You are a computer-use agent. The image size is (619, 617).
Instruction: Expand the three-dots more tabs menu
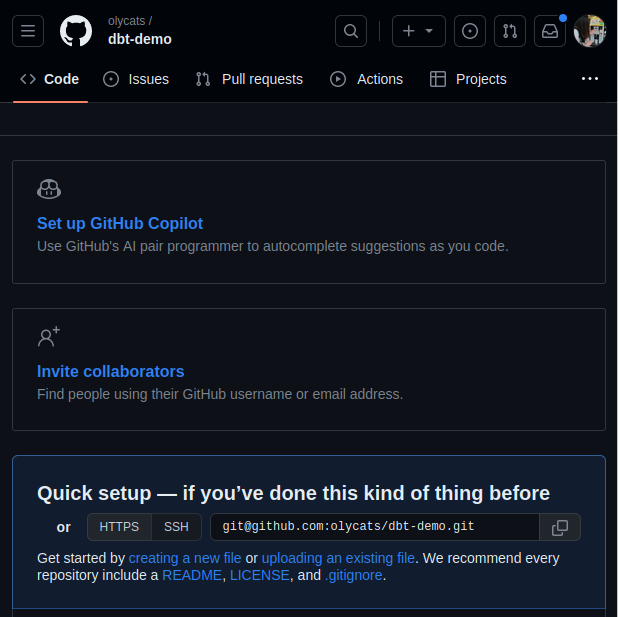[590, 79]
